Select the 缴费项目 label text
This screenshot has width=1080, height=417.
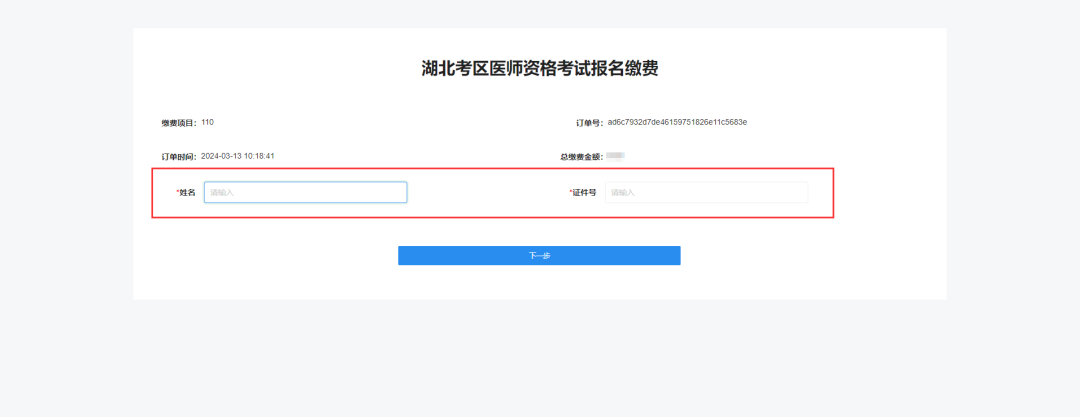click(179, 123)
